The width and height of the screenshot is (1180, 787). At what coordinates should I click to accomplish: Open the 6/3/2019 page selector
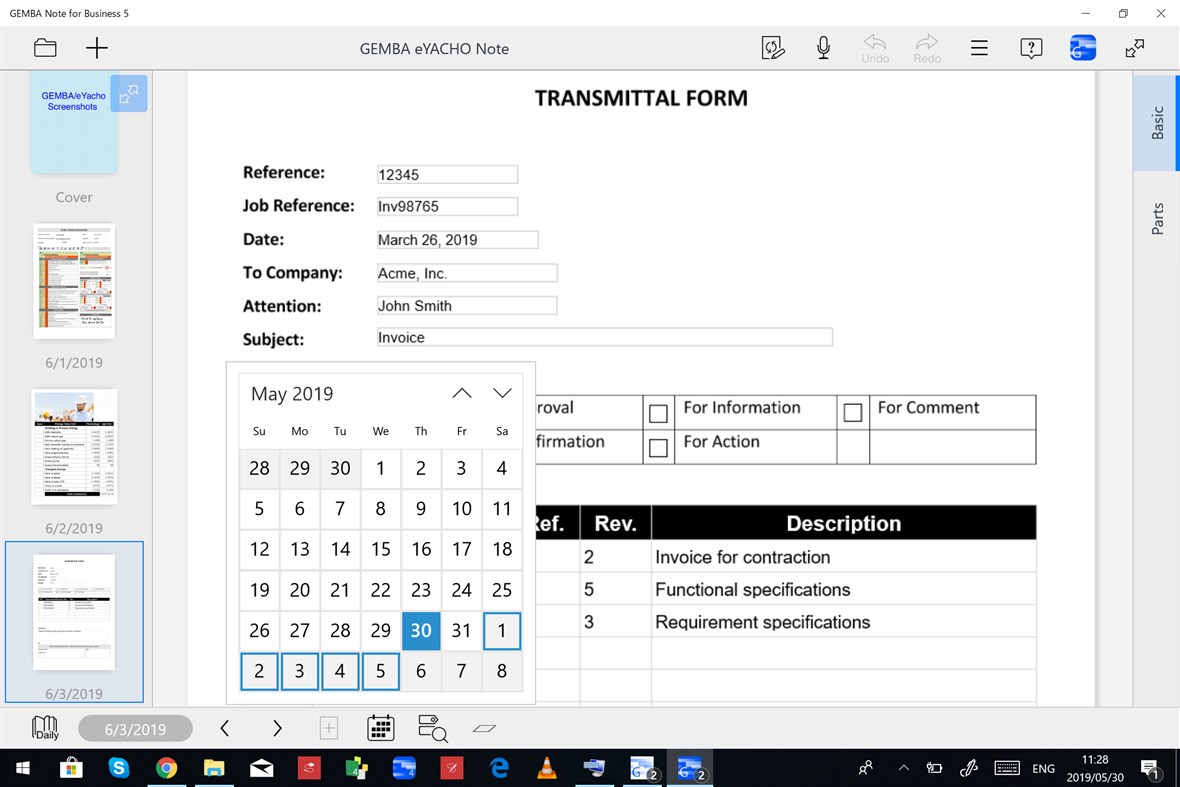point(135,728)
